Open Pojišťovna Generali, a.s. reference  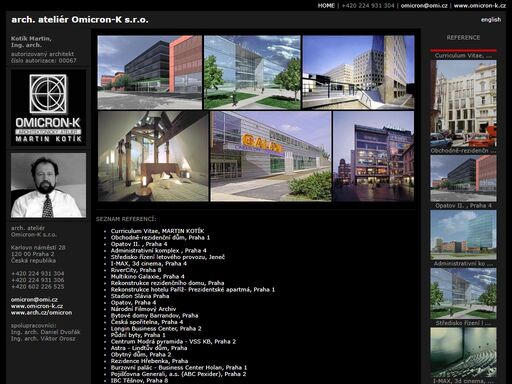click(x=178, y=374)
